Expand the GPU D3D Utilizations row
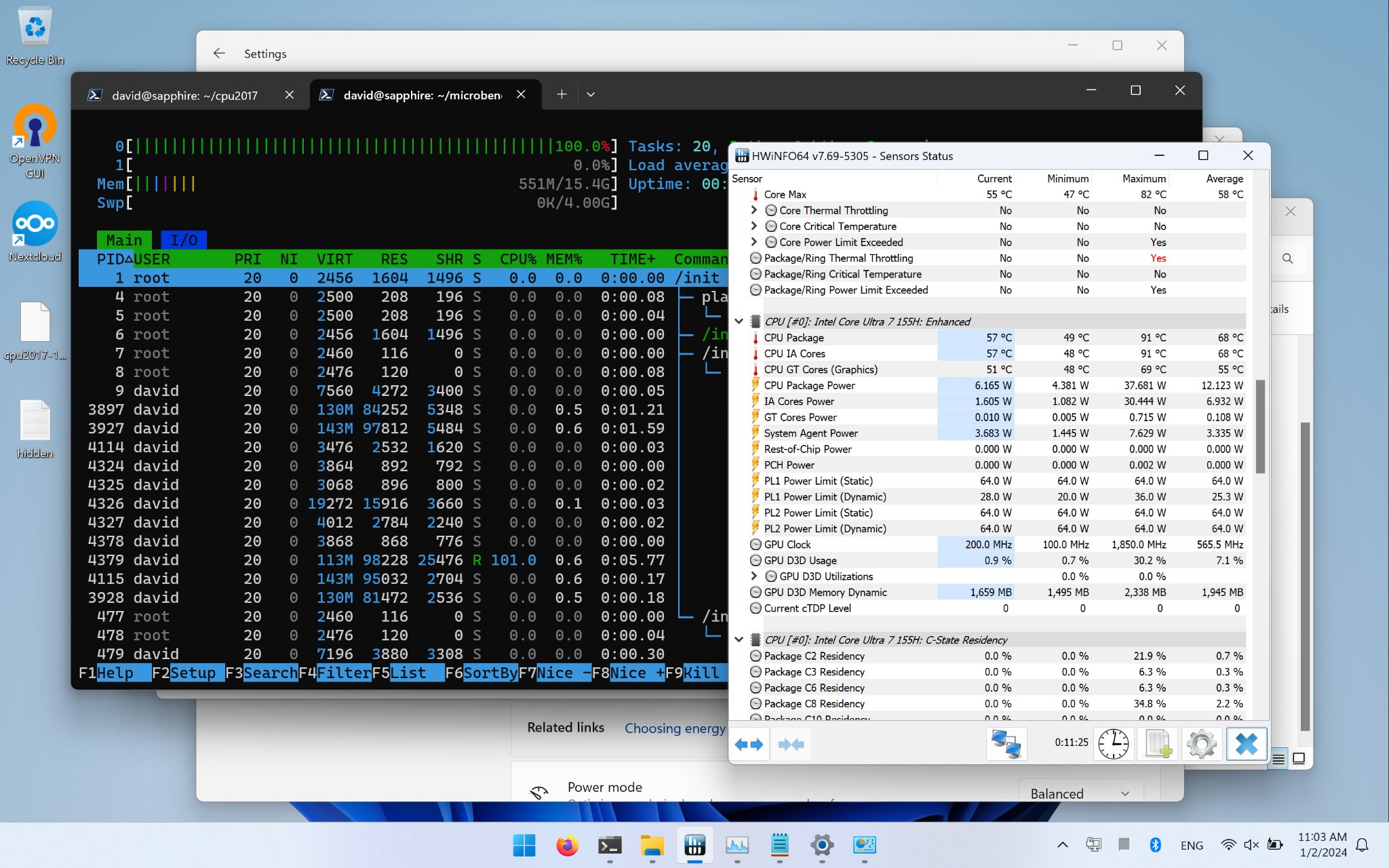 click(754, 576)
